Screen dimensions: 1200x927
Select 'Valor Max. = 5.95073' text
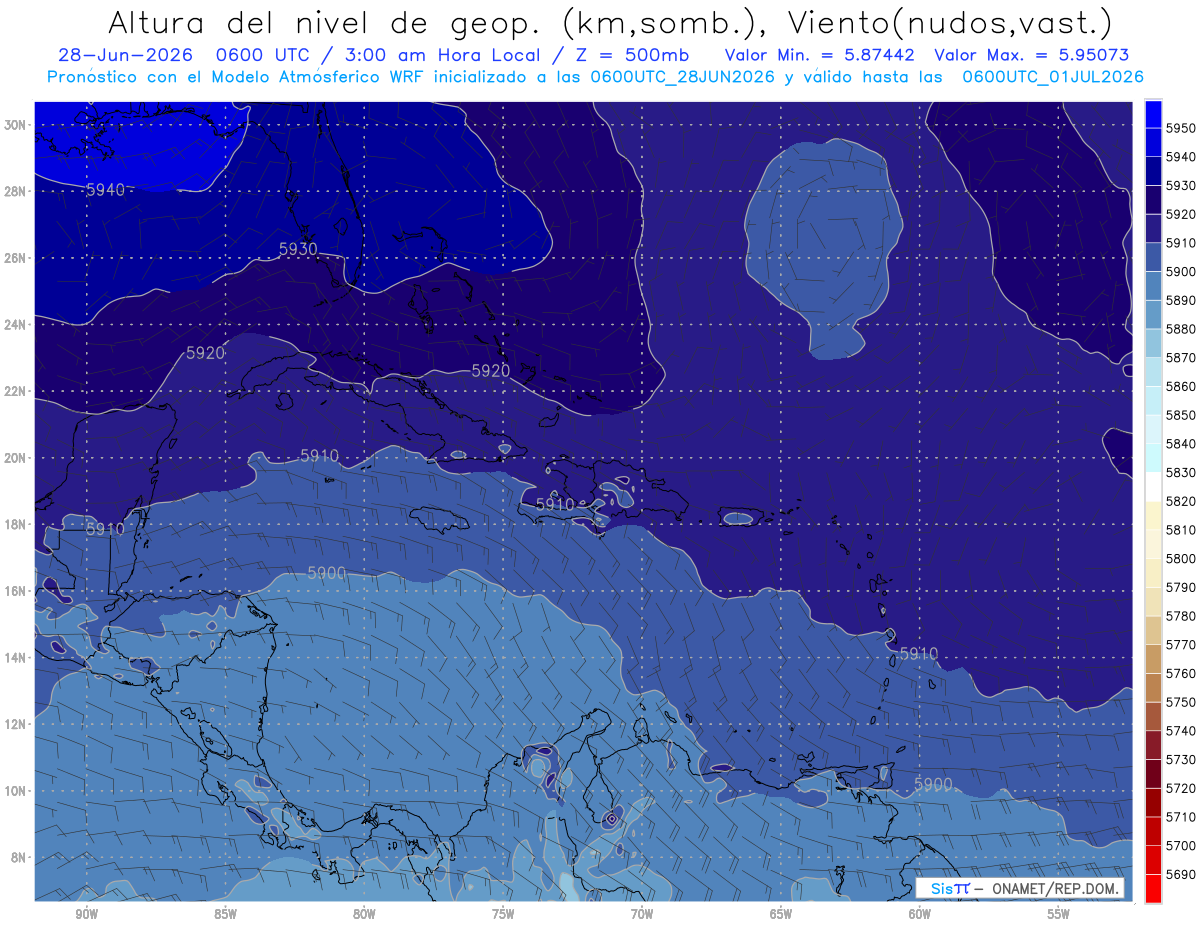1032,56
